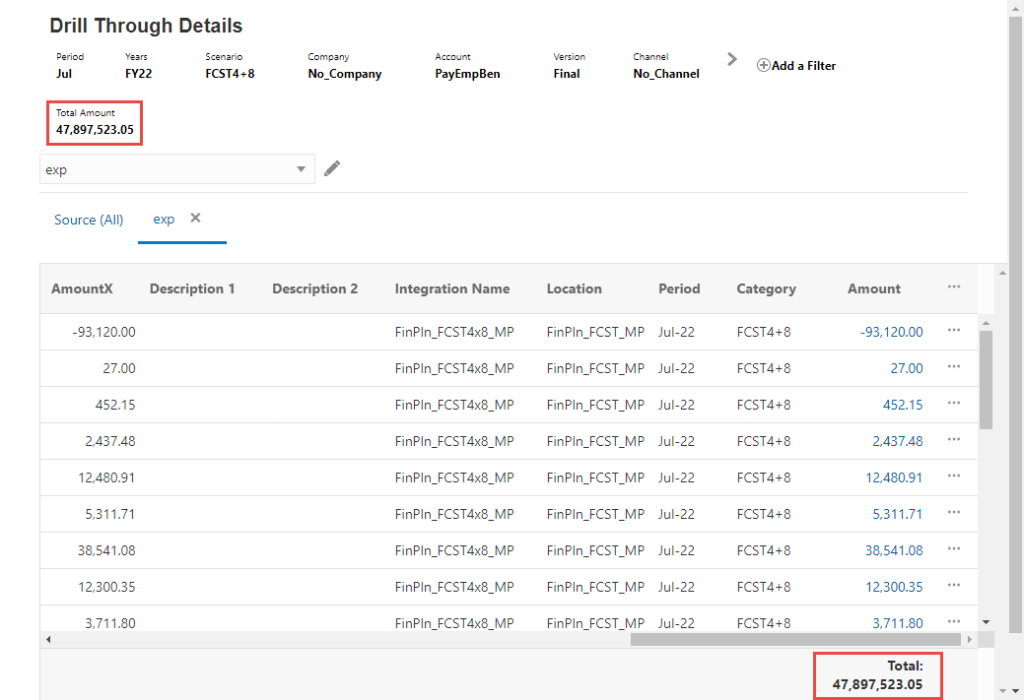Screen dimensions: 1024x700
Task: Click the horizontal scrollbar thumb under table
Action: [x=795, y=639]
